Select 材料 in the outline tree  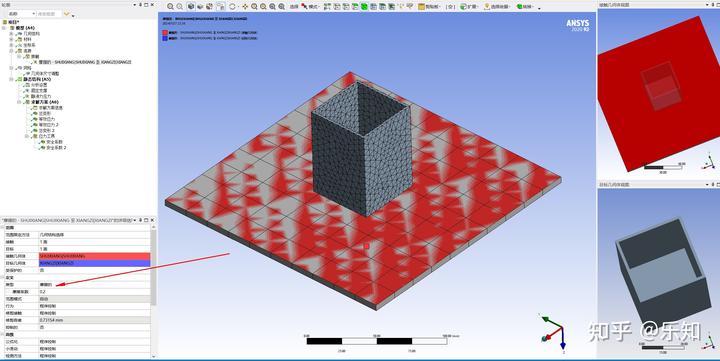28,39
